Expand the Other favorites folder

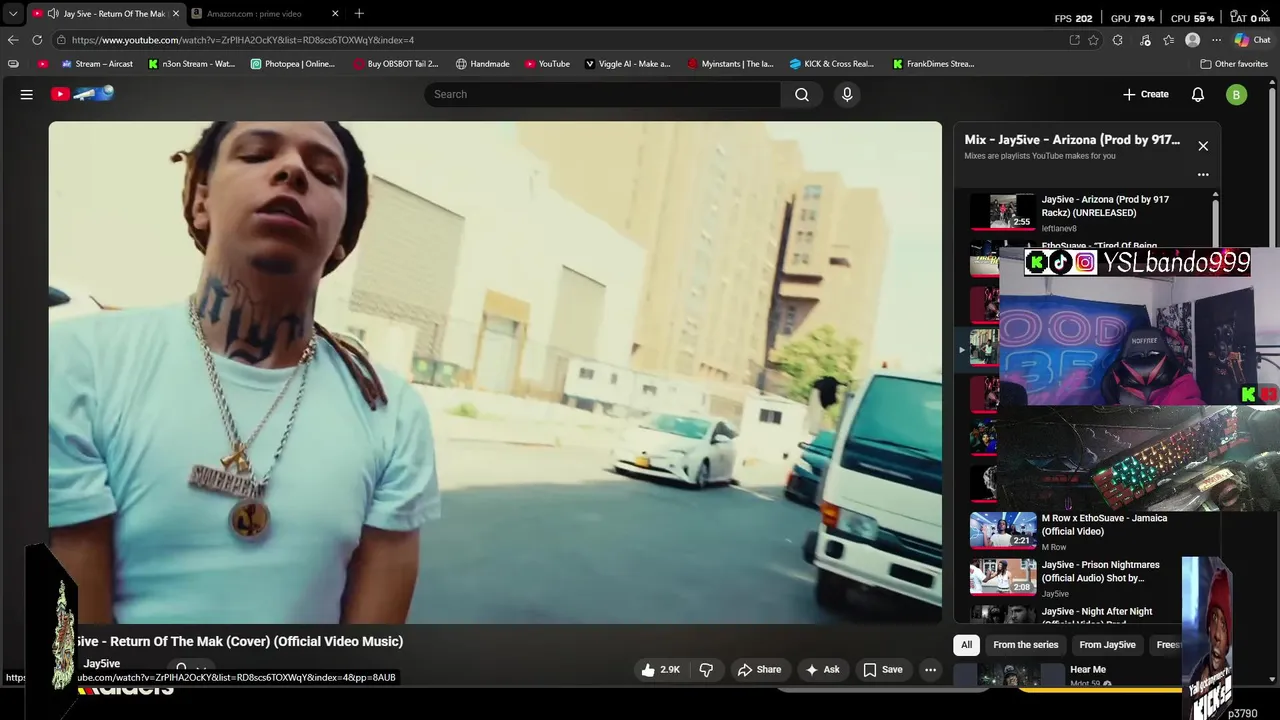[1234, 64]
